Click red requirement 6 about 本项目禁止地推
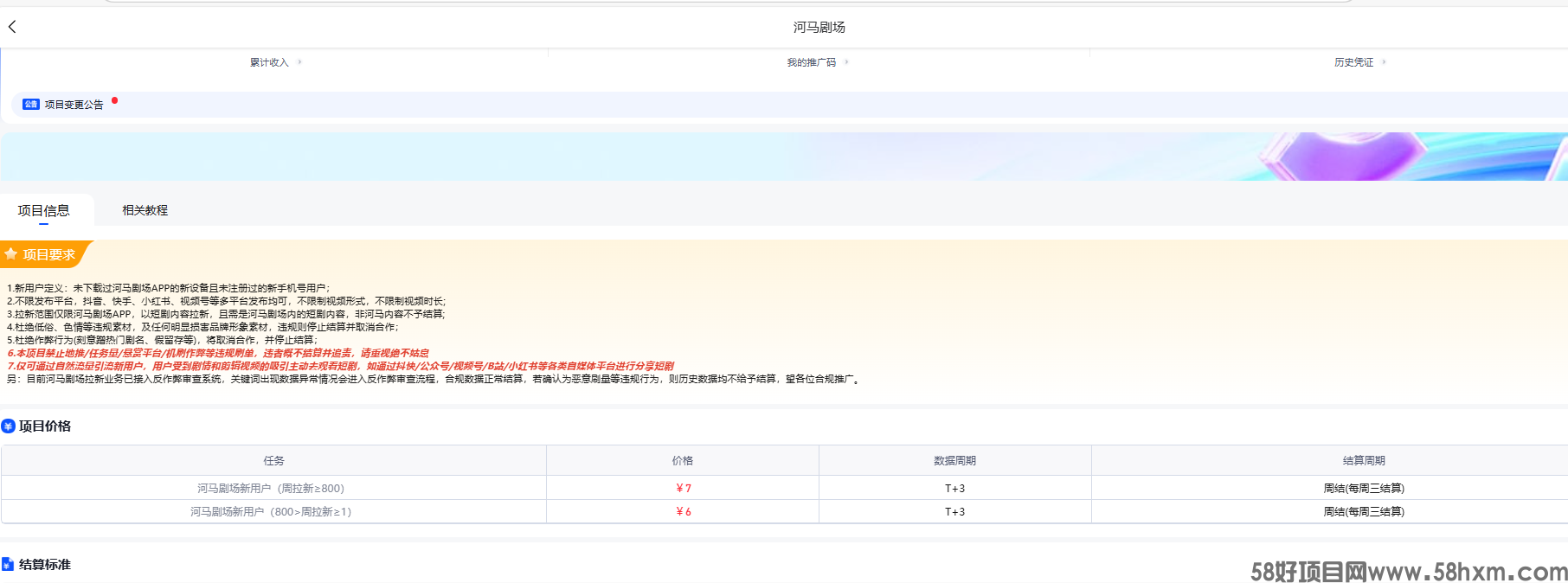The height and width of the screenshot is (583, 1568). pyautogui.click(x=218, y=353)
